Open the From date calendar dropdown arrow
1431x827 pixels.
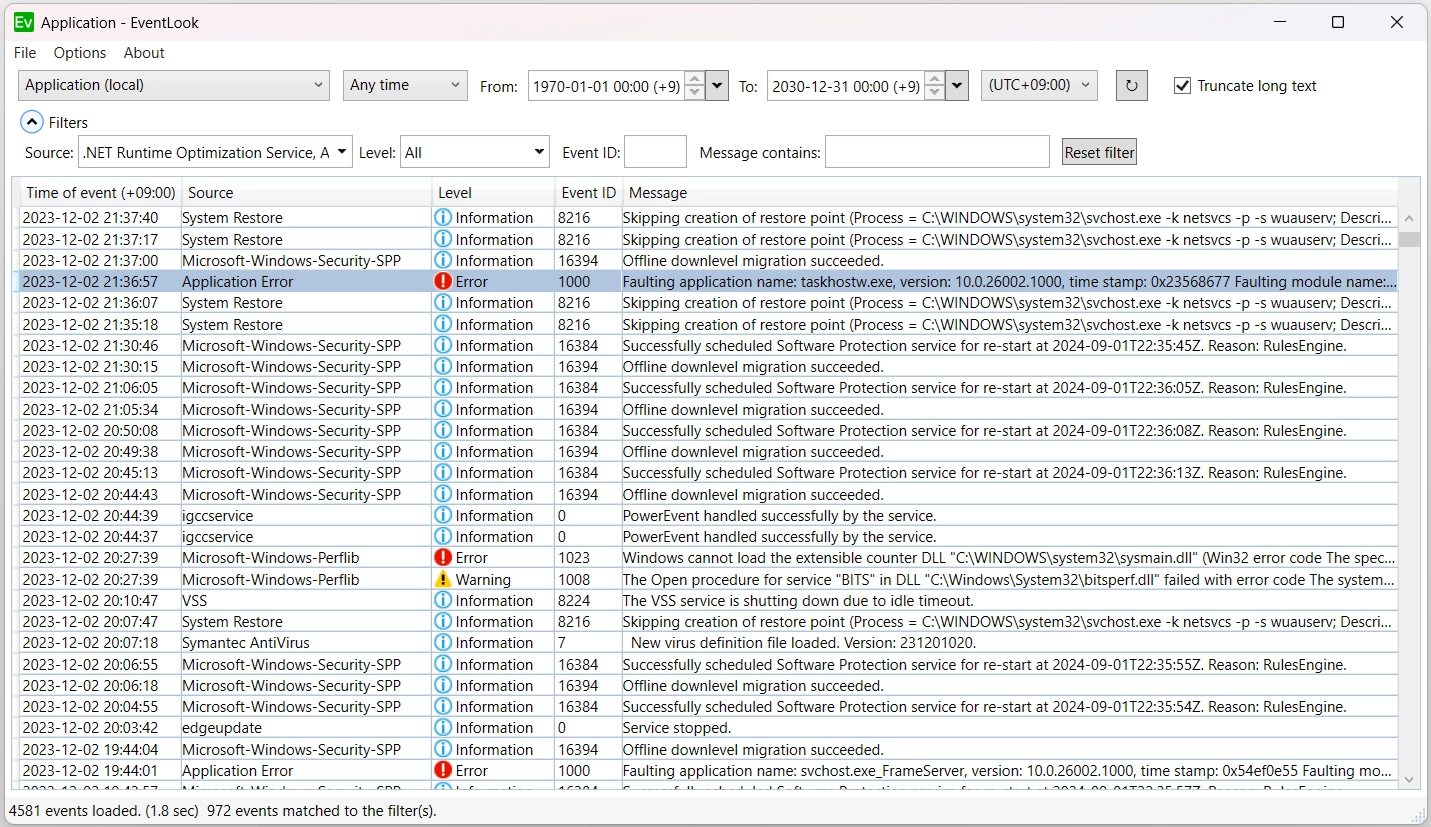click(717, 86)
